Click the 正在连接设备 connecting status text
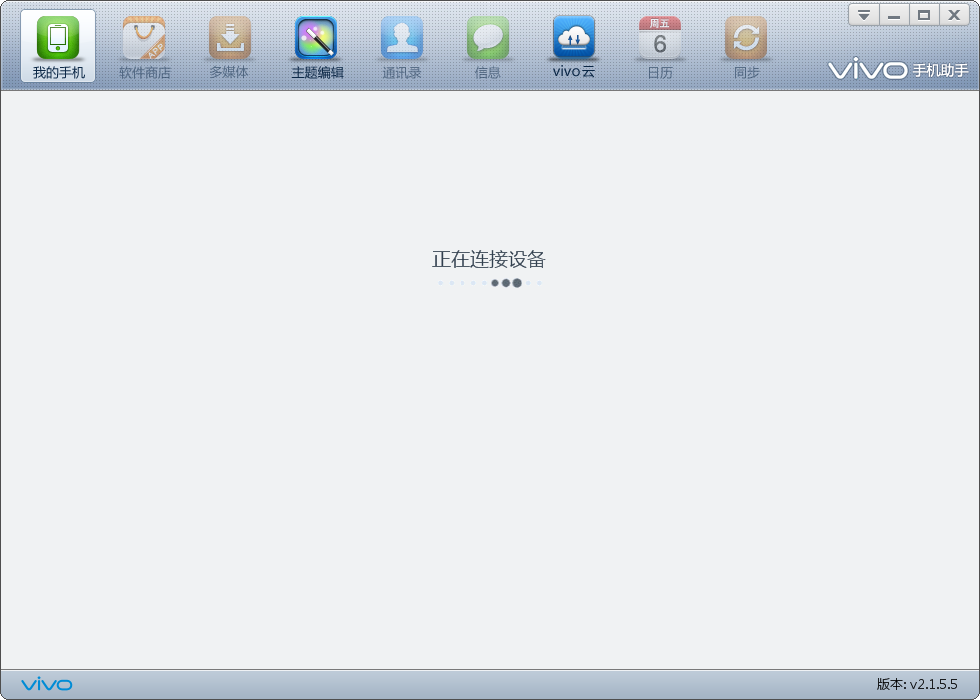 click(489, 259)
